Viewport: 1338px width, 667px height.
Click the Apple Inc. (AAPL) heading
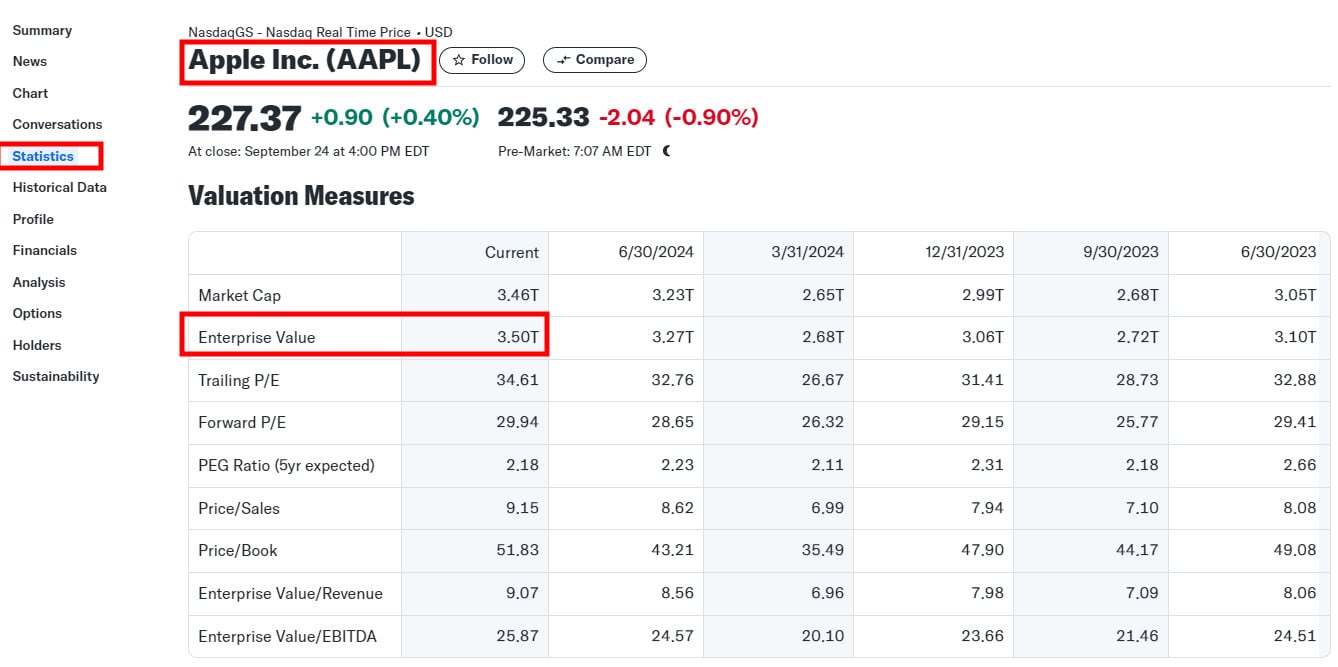tap(305, 60)
